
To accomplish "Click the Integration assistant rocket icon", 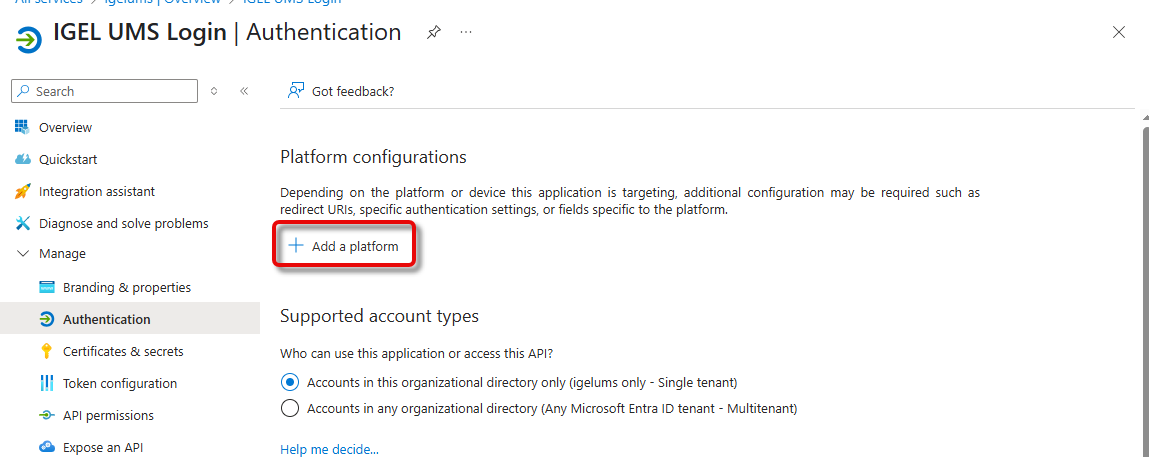I will pyautogui.click(x=22, y=191).
